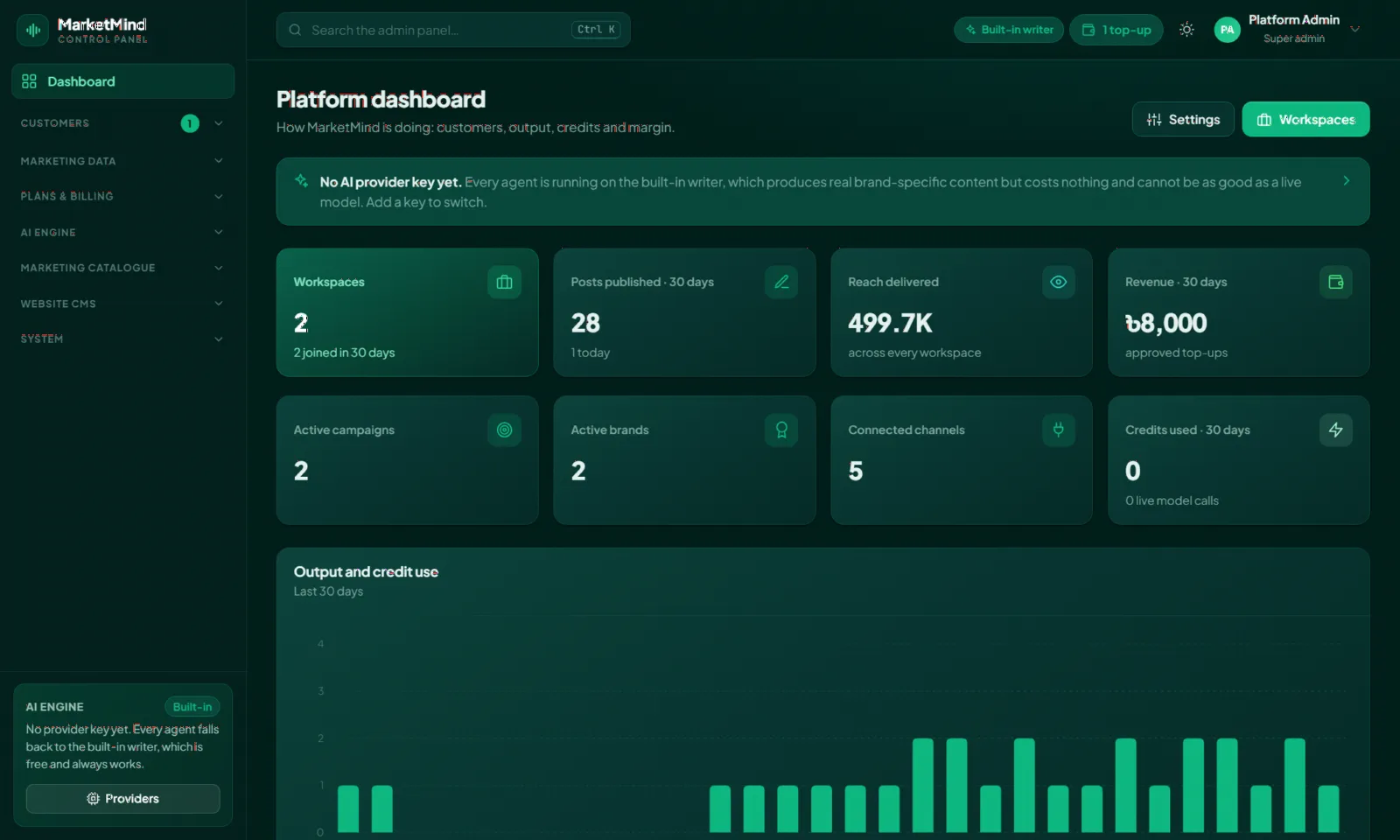Click the target icon on Active campaigns card
The image size is (1400, 840).
coord(504,430)
